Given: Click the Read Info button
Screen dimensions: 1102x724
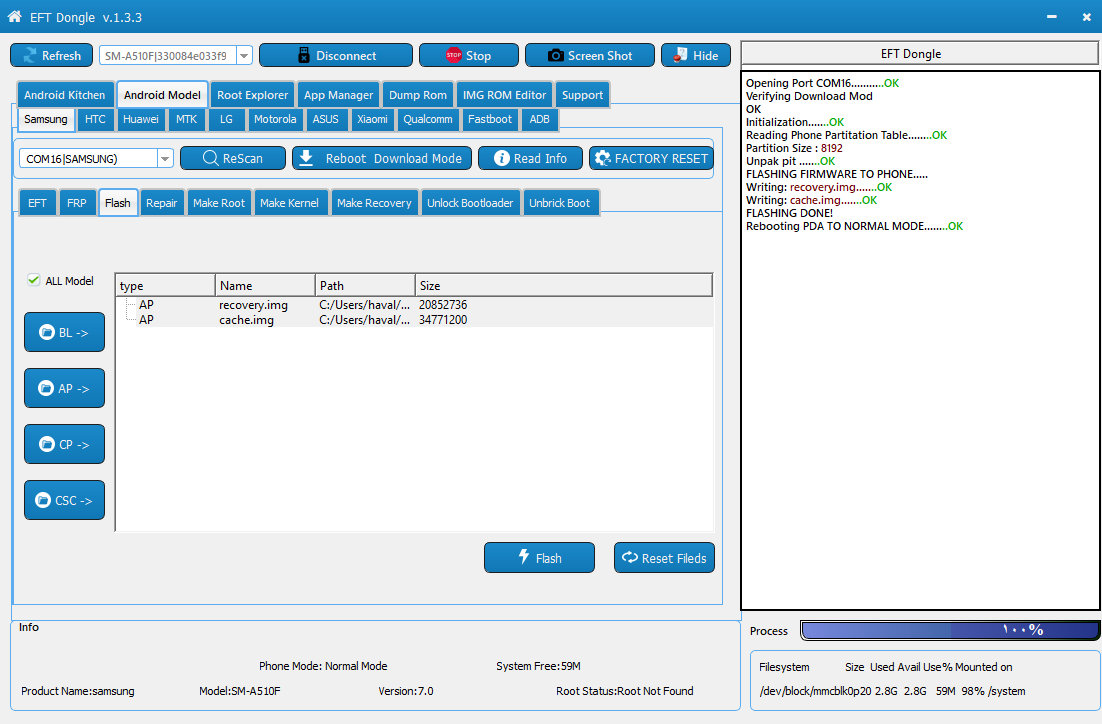Looking at the screenshot, I should tap(531, 159).
